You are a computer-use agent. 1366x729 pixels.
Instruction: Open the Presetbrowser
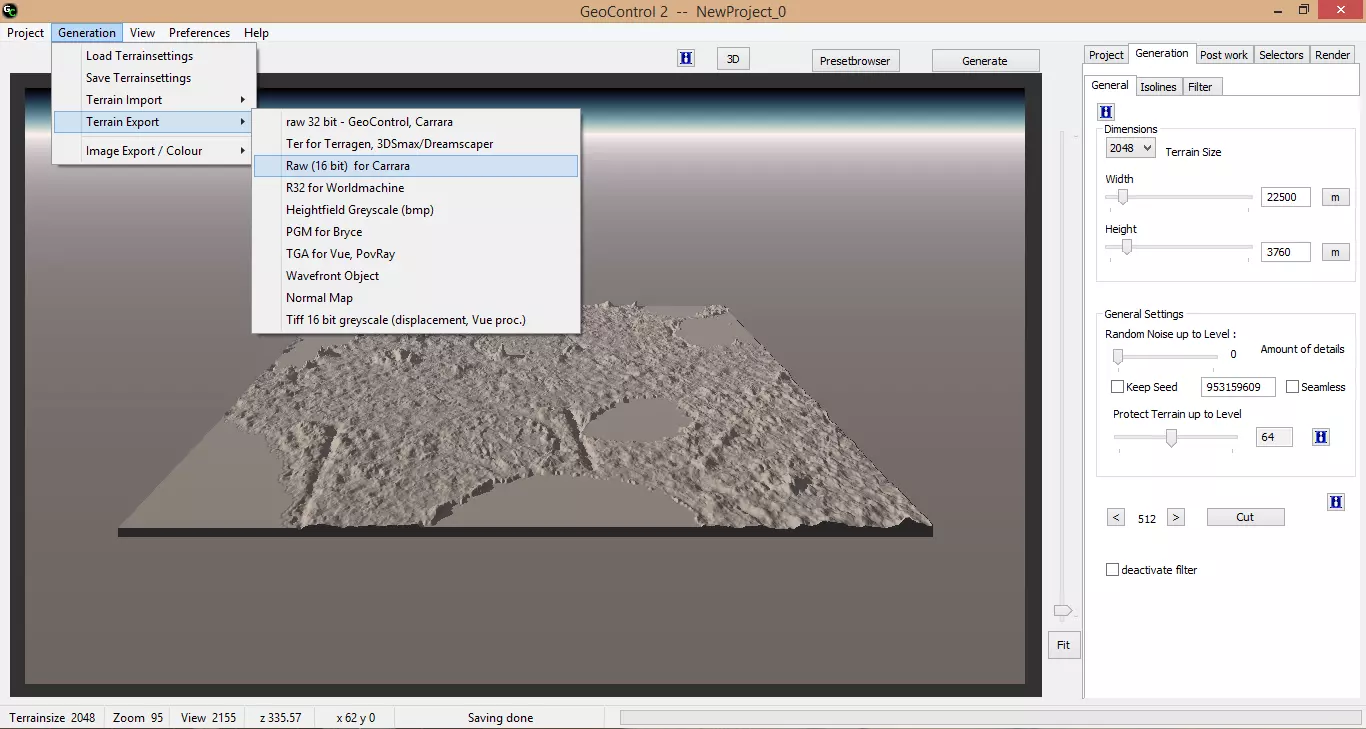[x=855, y=61]
